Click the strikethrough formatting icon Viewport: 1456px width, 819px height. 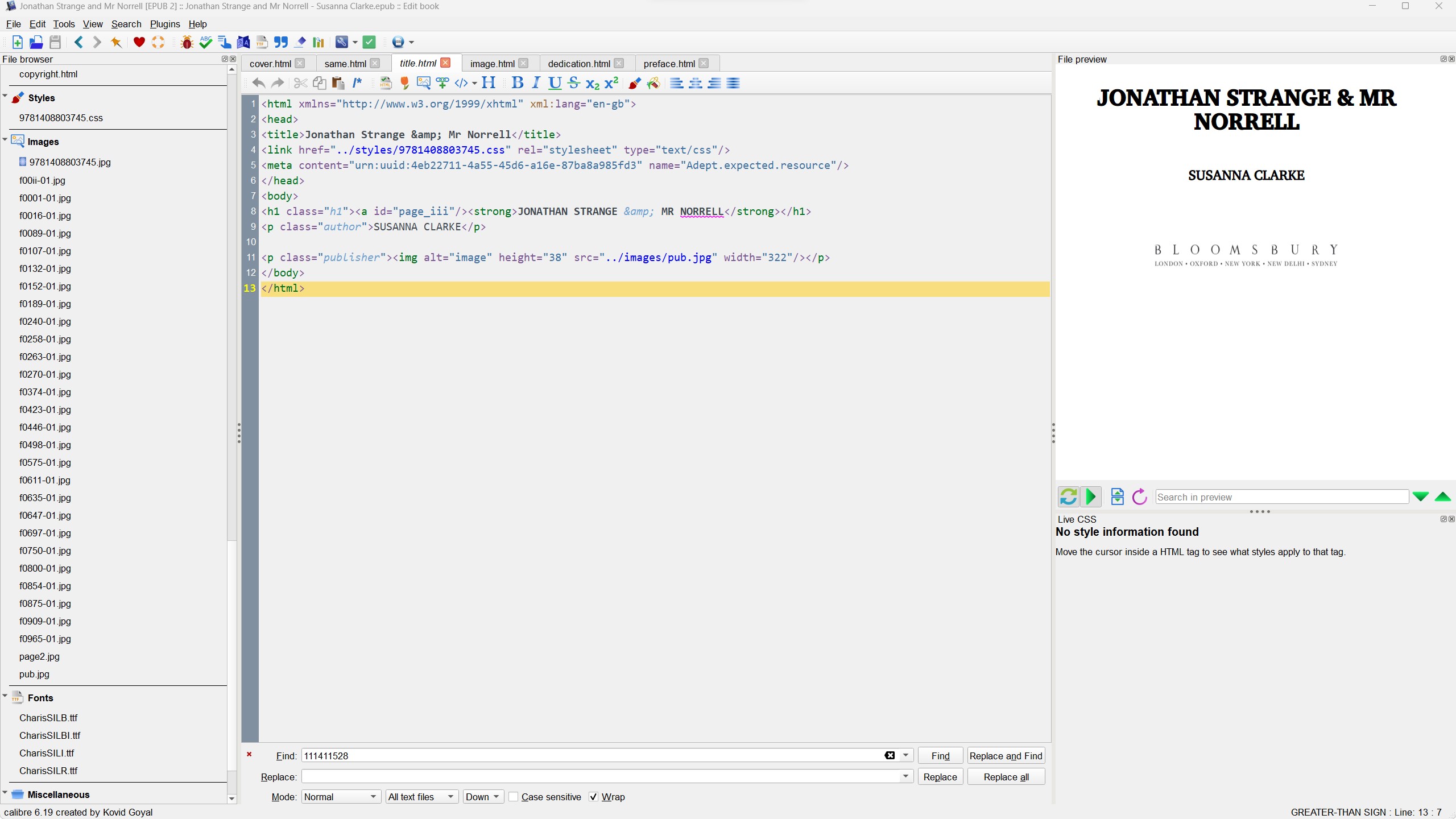coord(573,83)
